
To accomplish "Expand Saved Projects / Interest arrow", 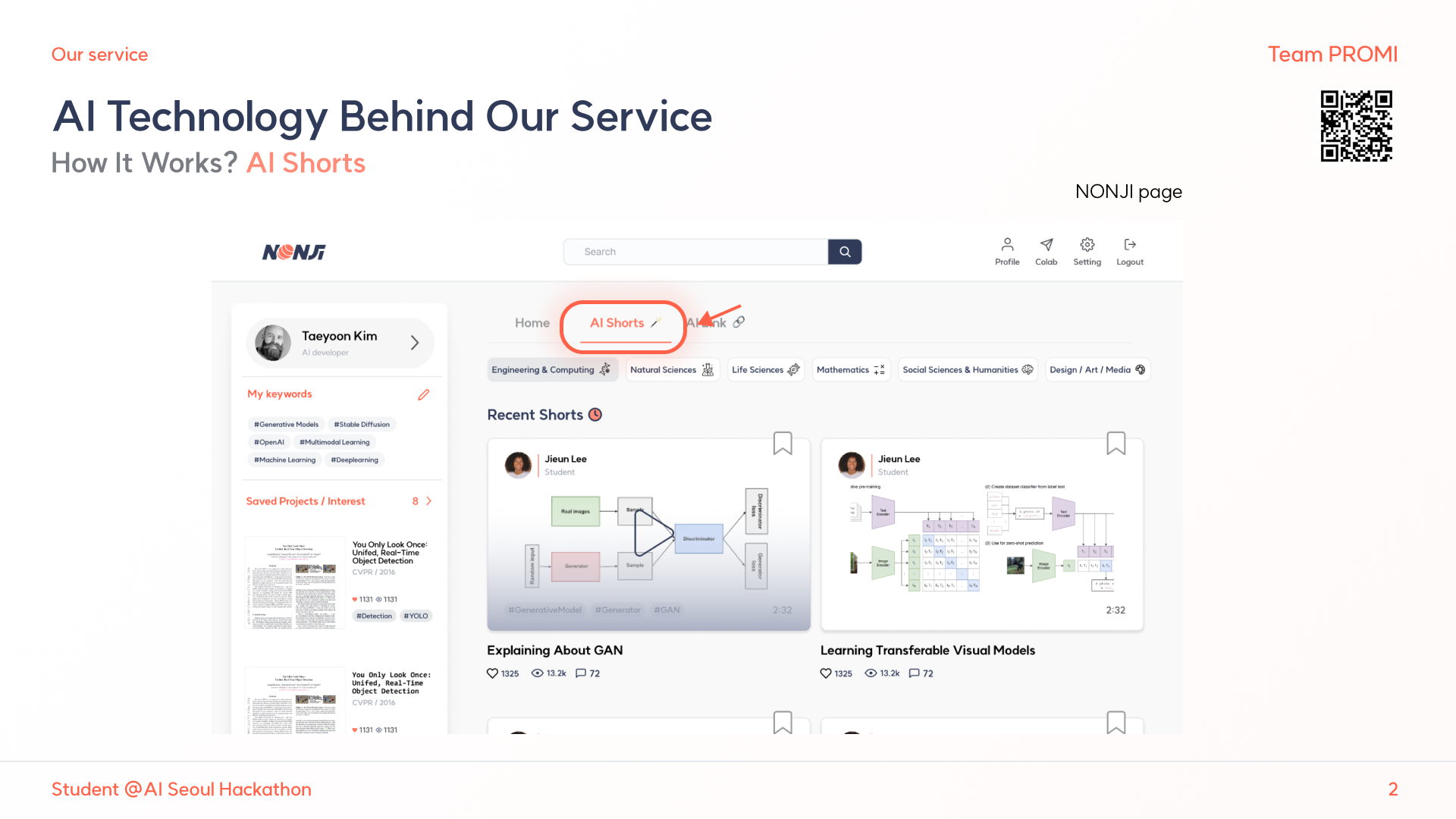I will (x=428, y=501).
